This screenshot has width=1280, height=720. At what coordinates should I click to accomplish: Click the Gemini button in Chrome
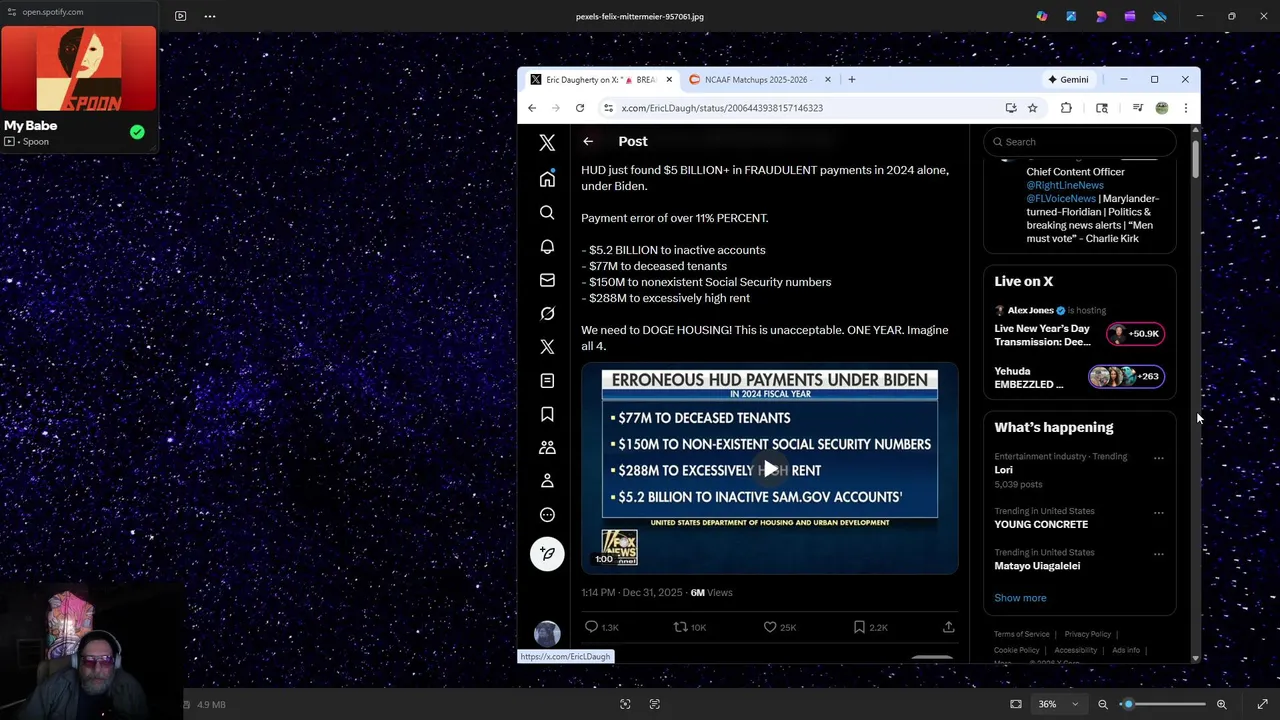1068,80
